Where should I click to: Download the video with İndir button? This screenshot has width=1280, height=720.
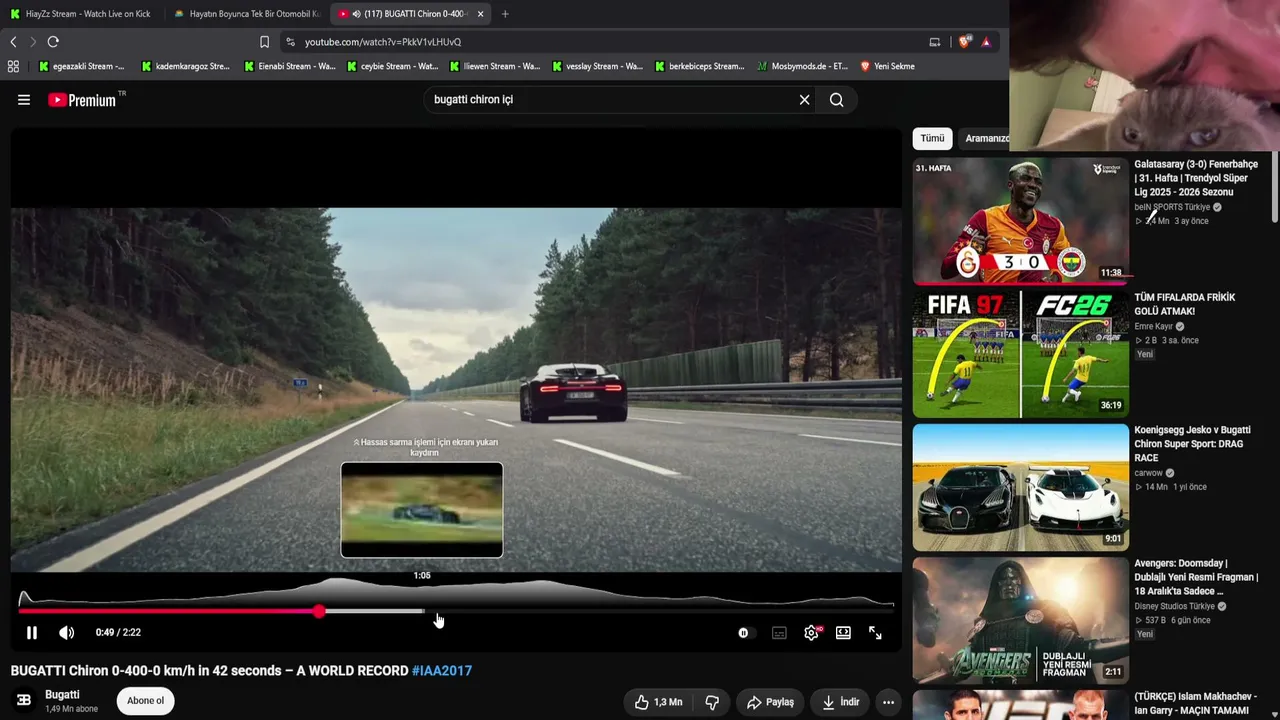point(840,702)
